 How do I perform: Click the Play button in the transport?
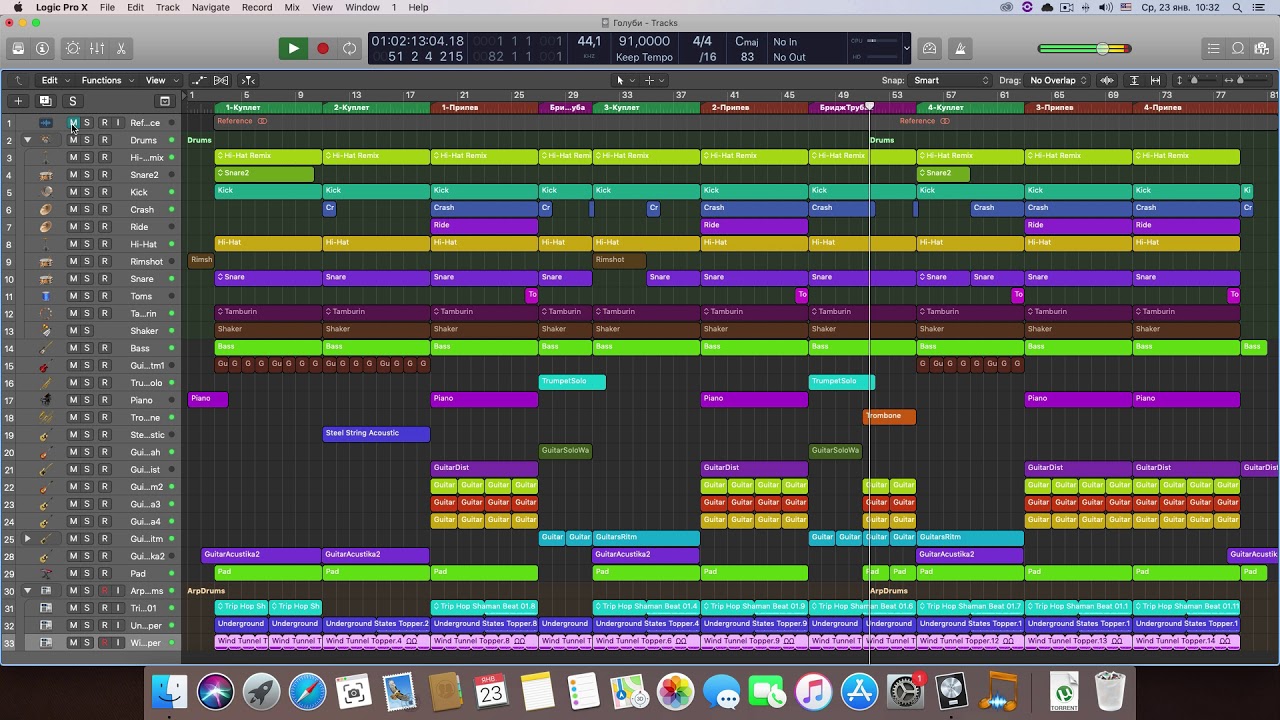(x=293, y=48)
